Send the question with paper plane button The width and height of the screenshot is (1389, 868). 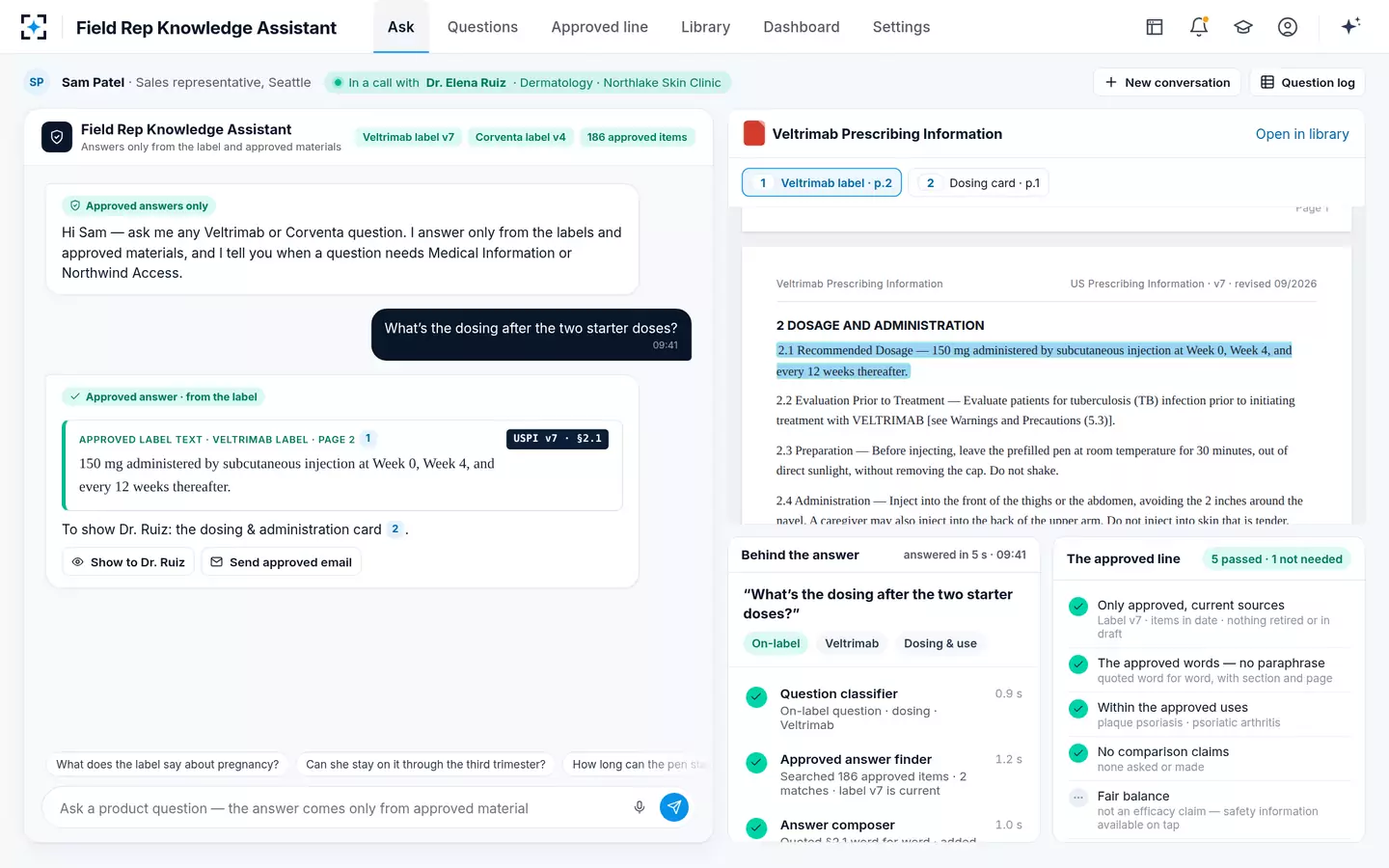(674, 807)
